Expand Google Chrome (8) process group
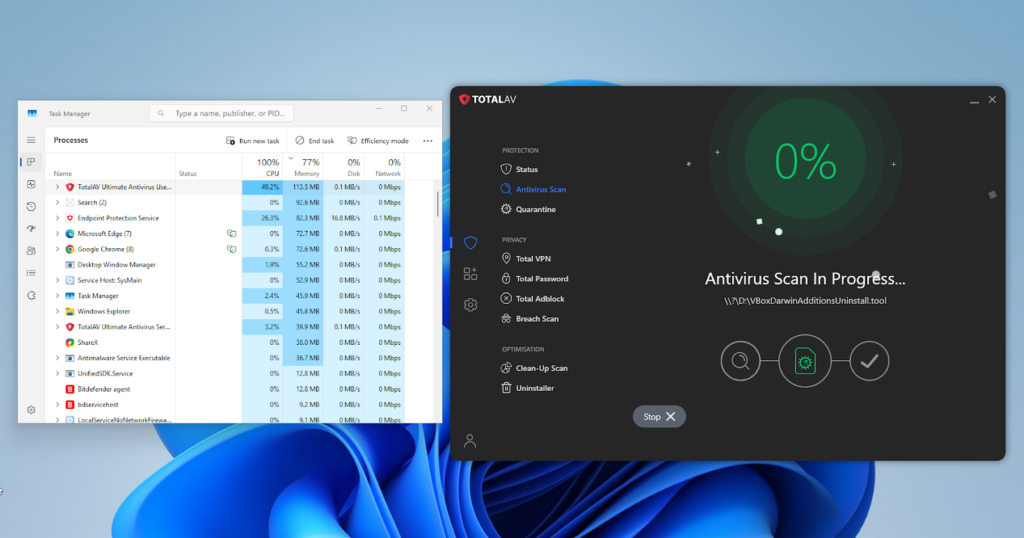This screenshot has width=1024, height=538. click(x=57, y=249)
